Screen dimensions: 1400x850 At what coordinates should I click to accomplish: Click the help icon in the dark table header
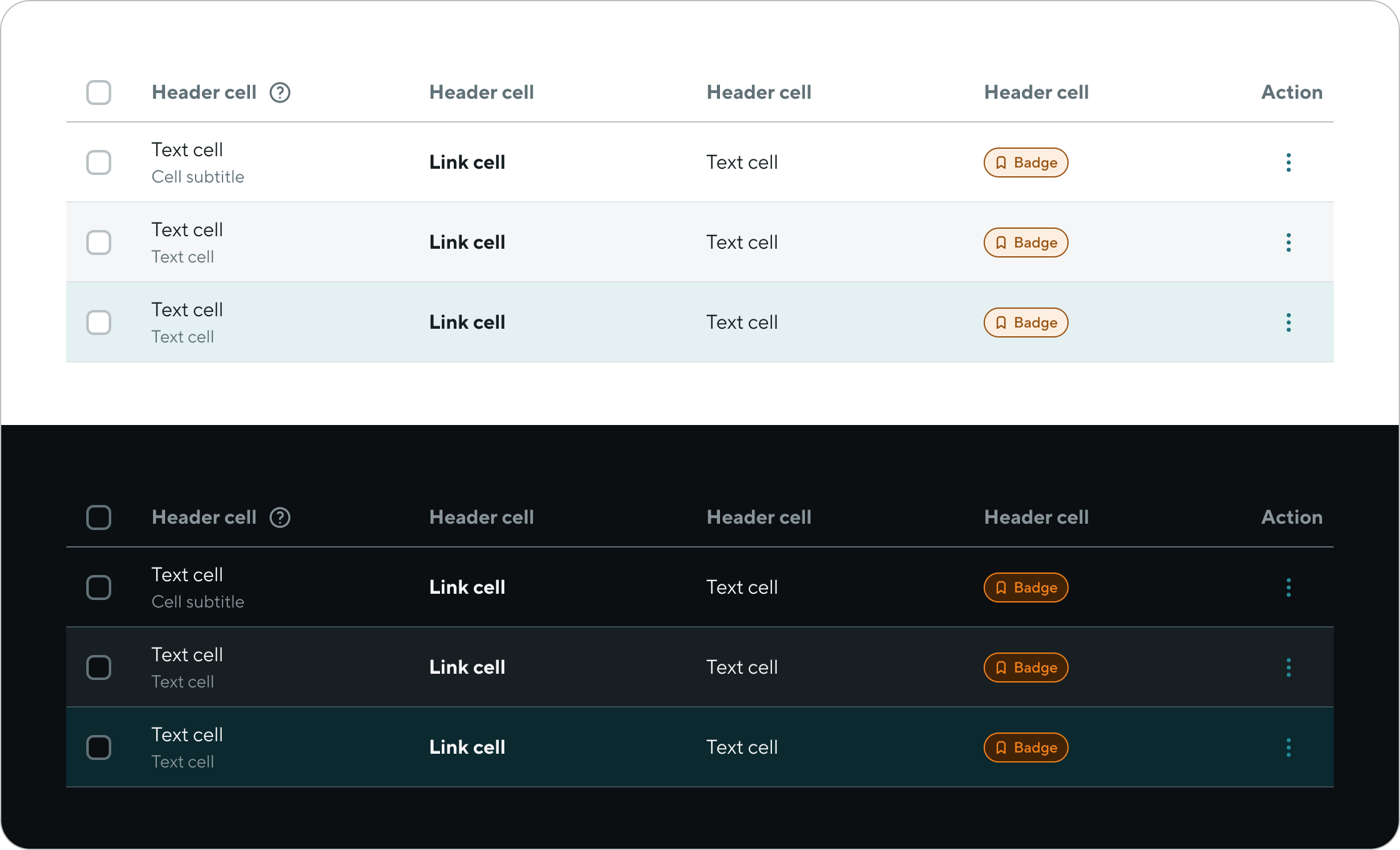click(280, 517)
